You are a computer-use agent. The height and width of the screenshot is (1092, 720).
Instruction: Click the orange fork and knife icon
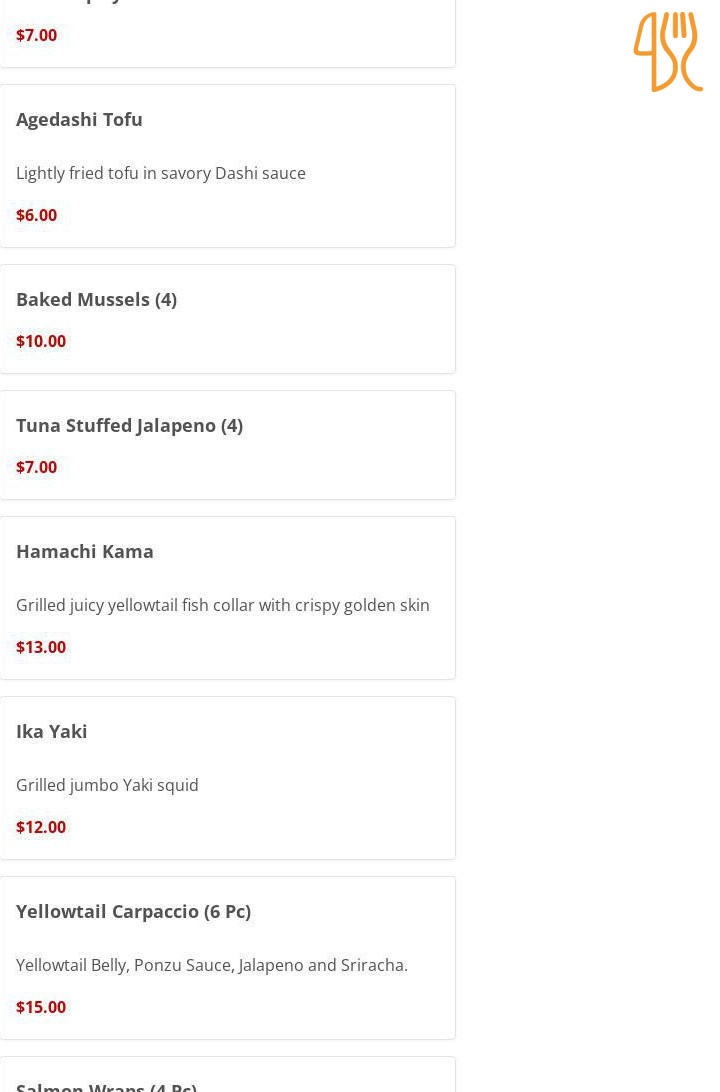(x=667, y=52)
